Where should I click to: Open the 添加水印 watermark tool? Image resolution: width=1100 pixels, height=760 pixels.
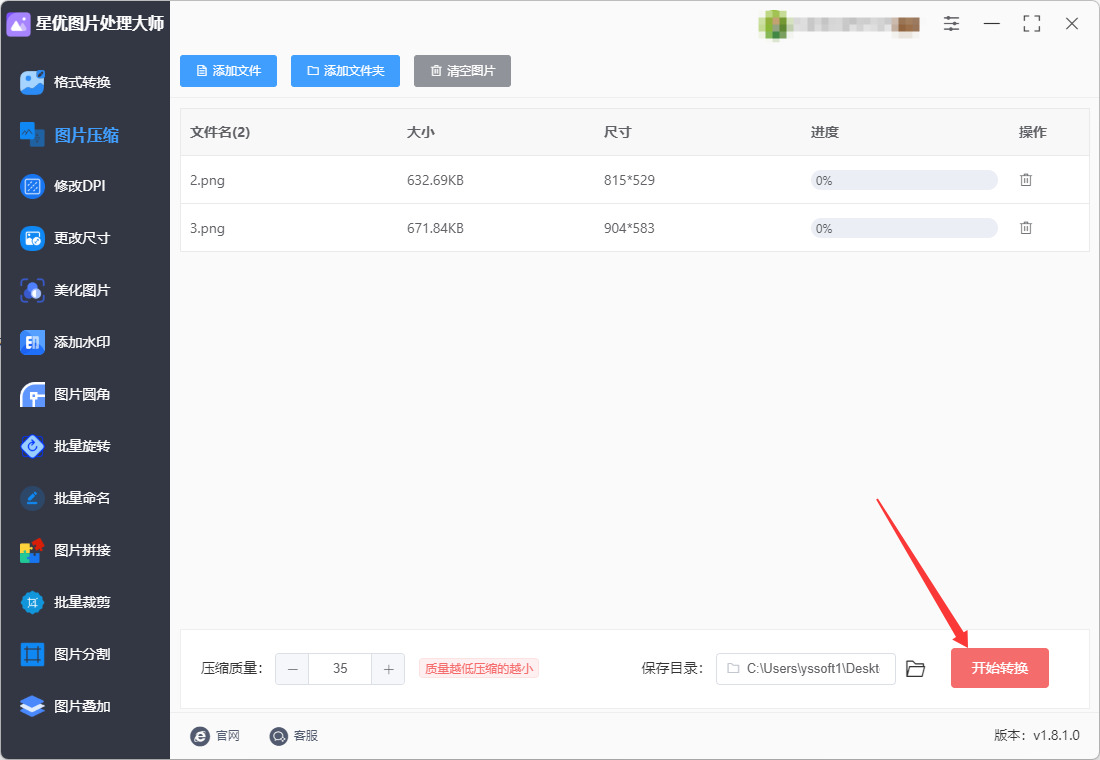[x=65, y=342]
